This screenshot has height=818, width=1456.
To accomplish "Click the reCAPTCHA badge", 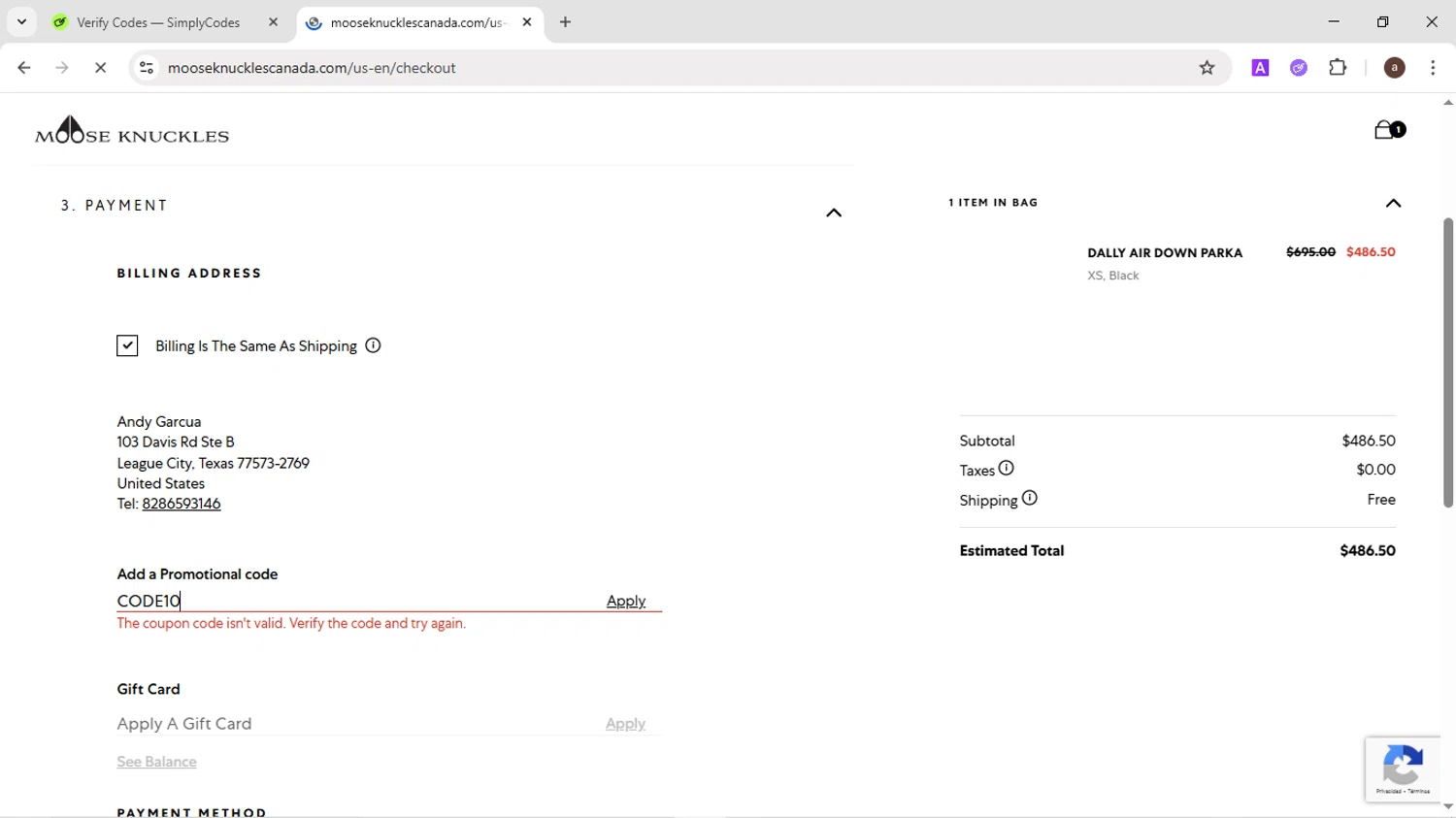I will [1404, 769].
